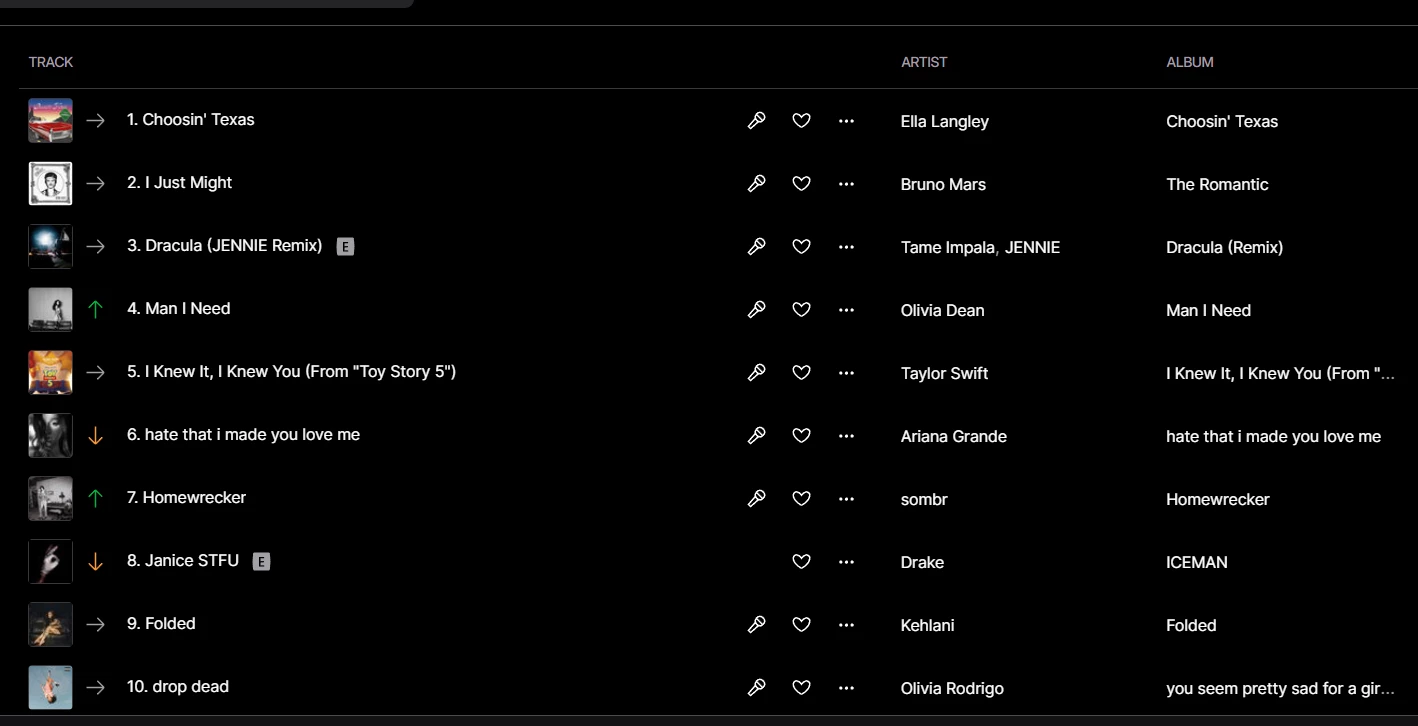This screenshot has height=726, width=1418.
Task: Open lyrics for Kehlani's track
Action: 757,625
